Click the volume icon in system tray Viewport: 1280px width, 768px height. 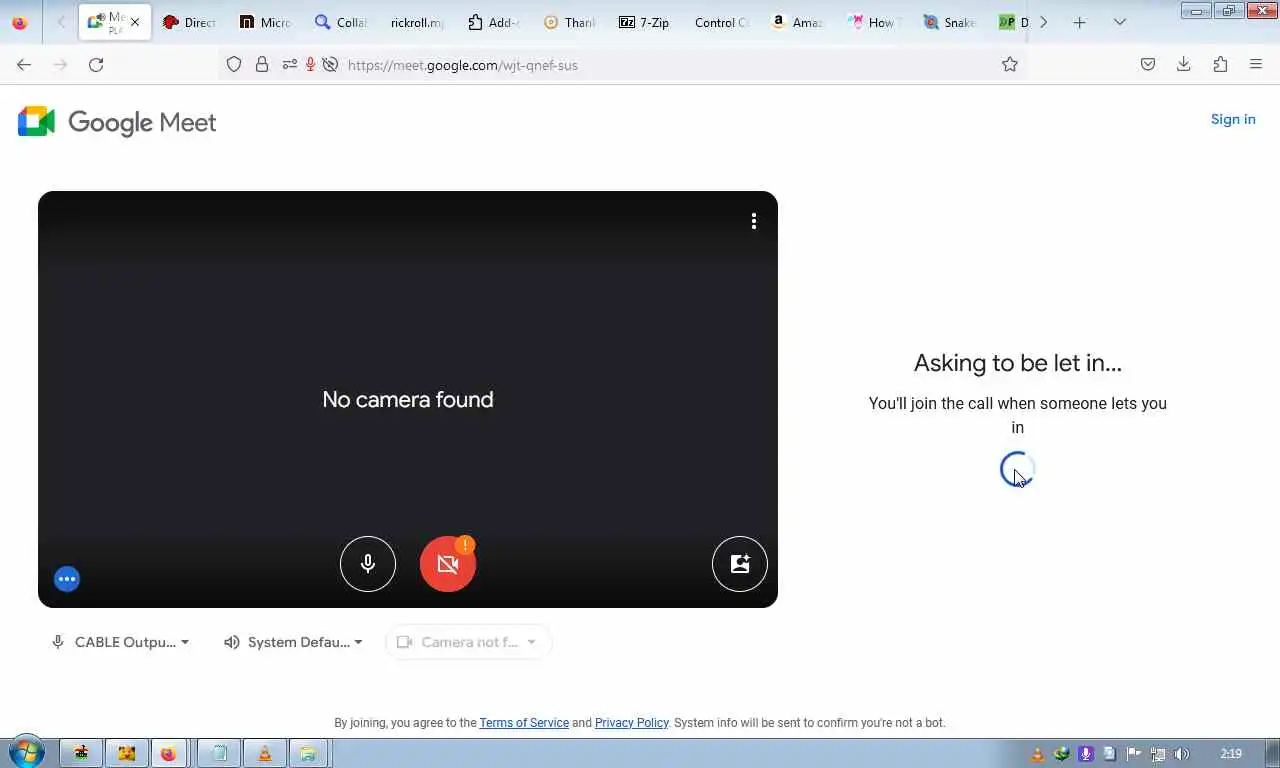pos(1182,754)
